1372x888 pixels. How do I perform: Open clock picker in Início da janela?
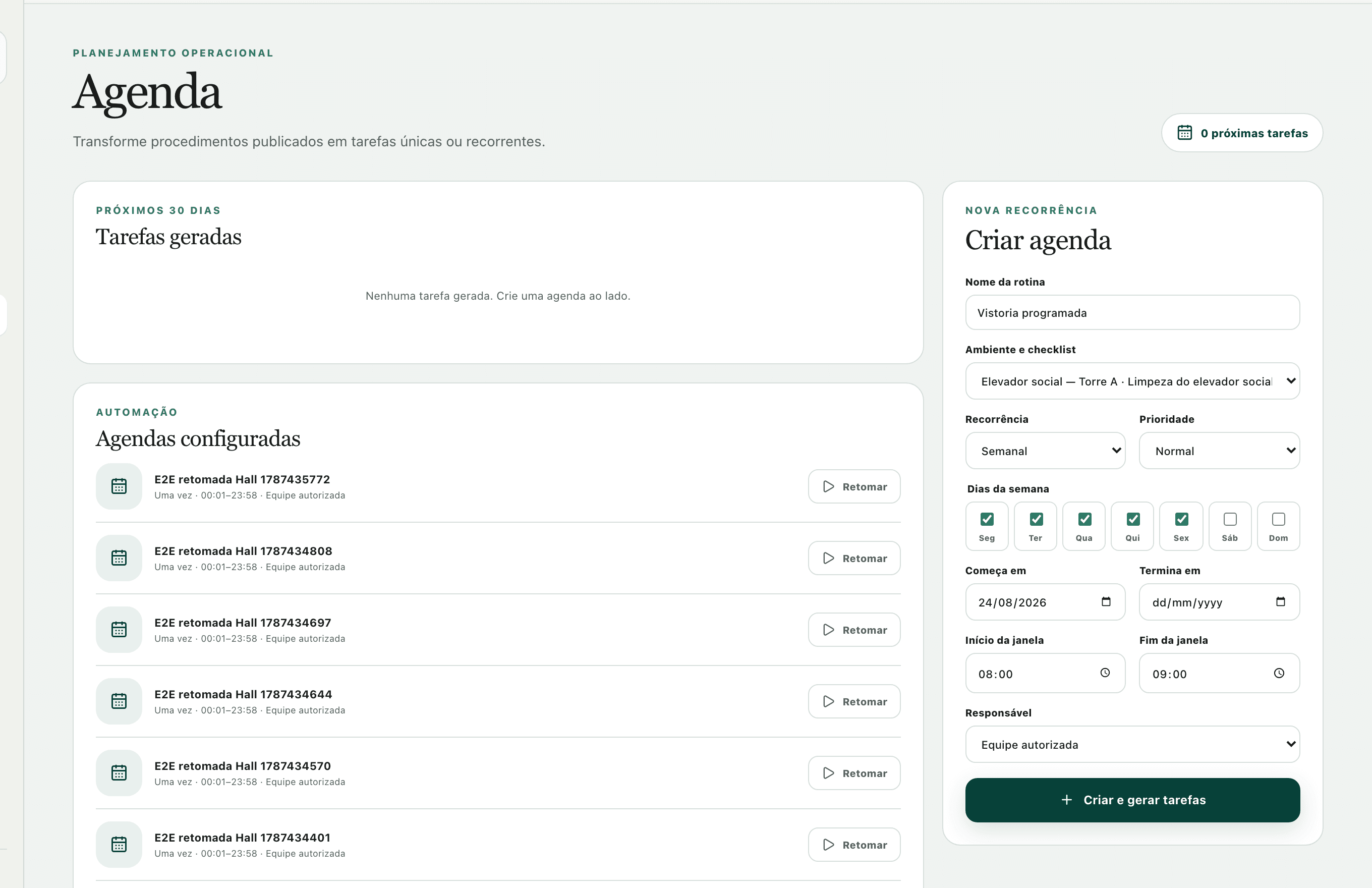point(1105,673)
